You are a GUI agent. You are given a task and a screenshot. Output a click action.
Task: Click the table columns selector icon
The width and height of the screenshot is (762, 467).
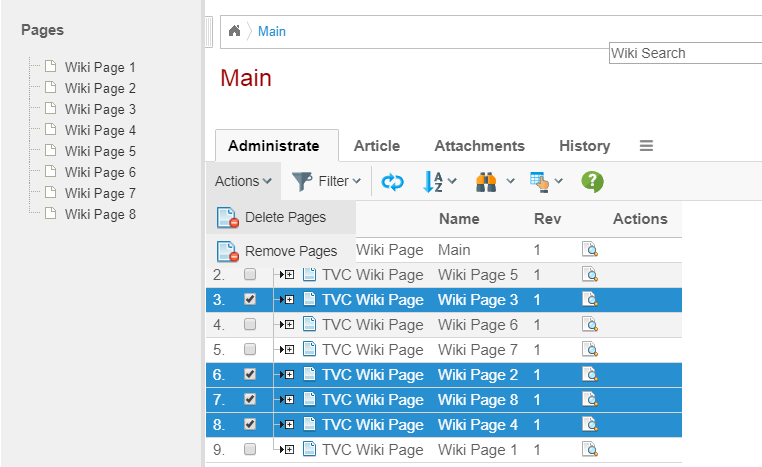[541, 182]
